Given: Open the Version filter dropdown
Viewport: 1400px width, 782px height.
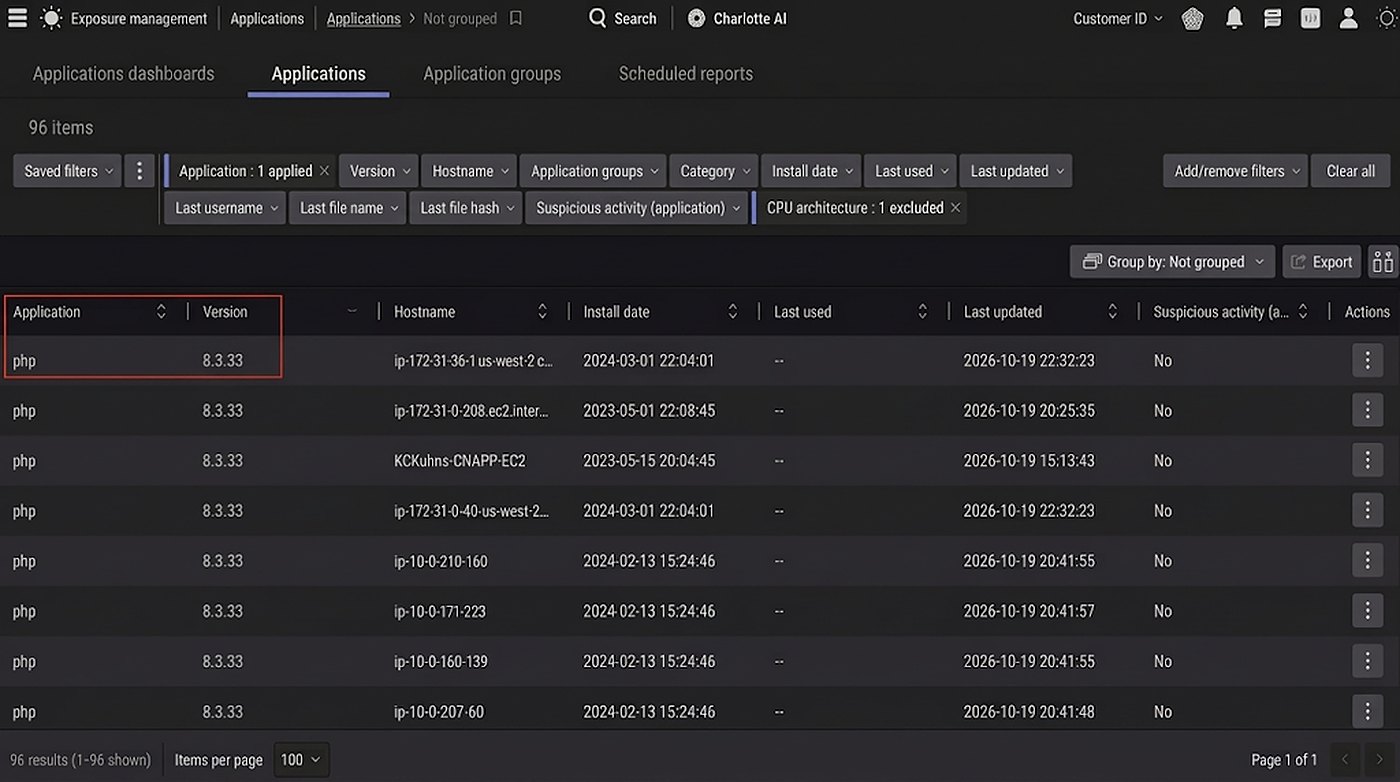Looking at the screenshot, I should click(x=378, y=171).
